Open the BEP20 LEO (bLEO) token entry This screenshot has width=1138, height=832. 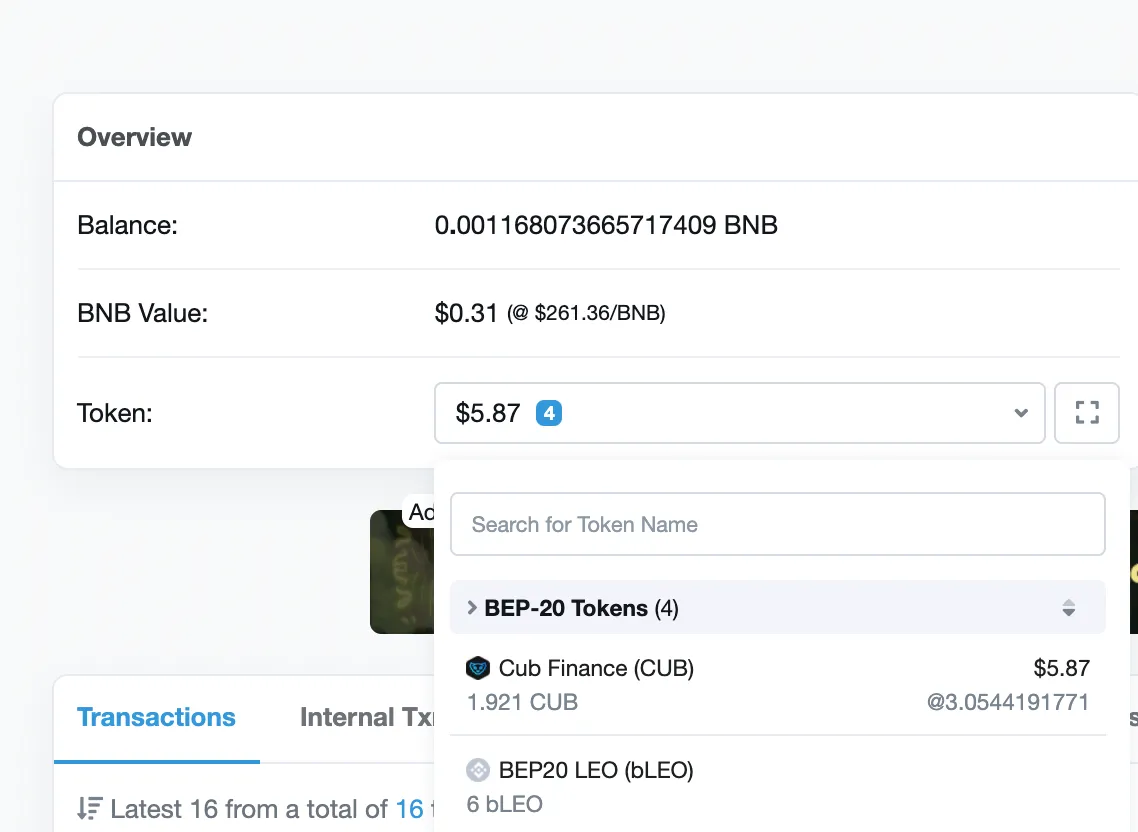coord(777,786)
